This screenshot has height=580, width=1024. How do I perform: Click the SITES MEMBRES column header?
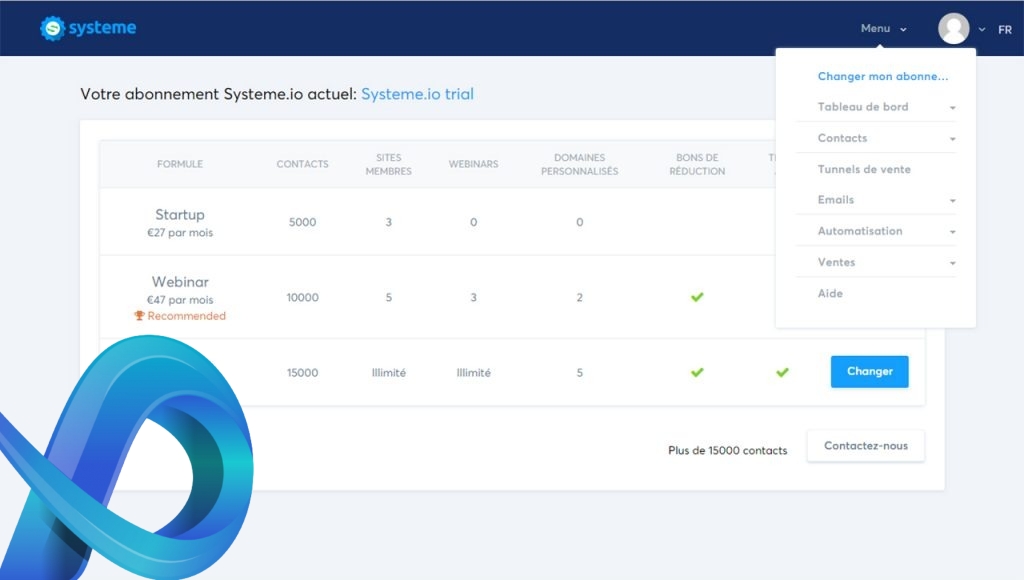click(389, 164)
